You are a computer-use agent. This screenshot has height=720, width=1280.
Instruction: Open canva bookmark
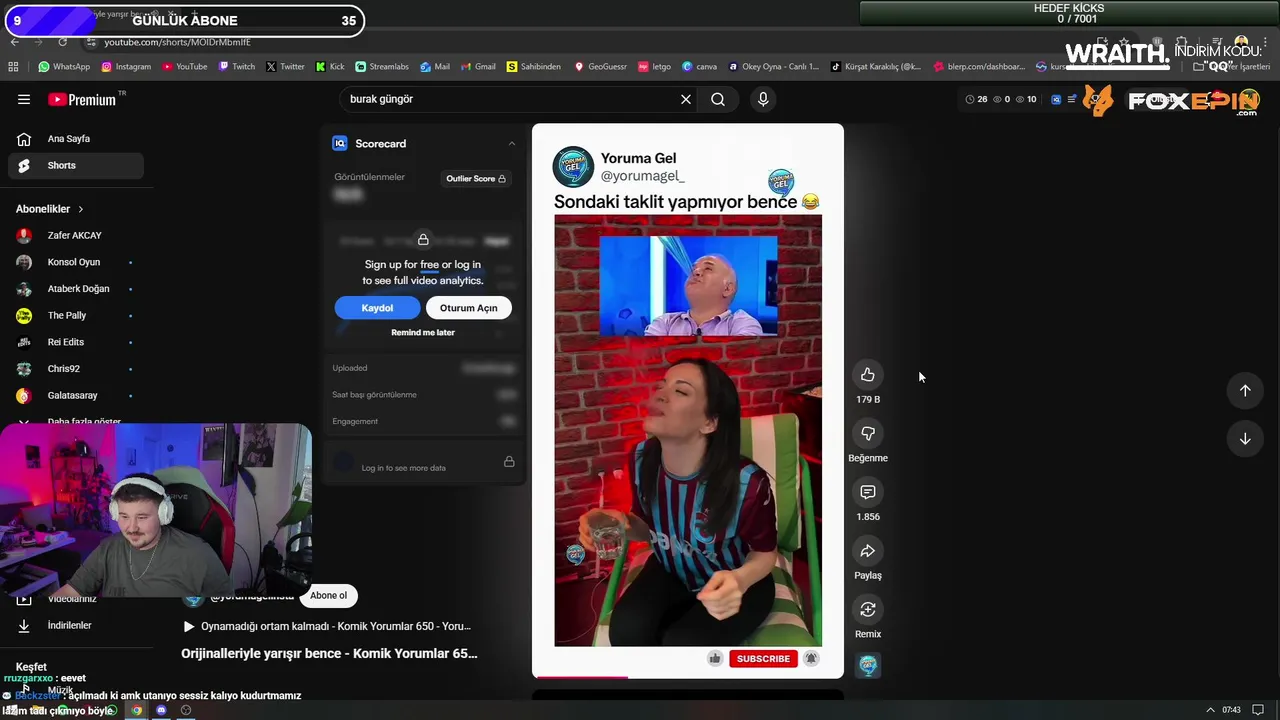[x=700, y=67]
